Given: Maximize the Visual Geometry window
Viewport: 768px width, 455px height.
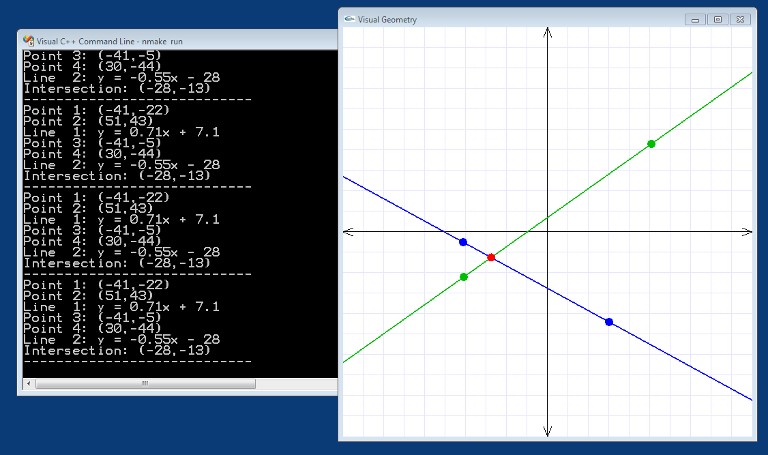Looking at the screenshot, I should click(718, 20).
